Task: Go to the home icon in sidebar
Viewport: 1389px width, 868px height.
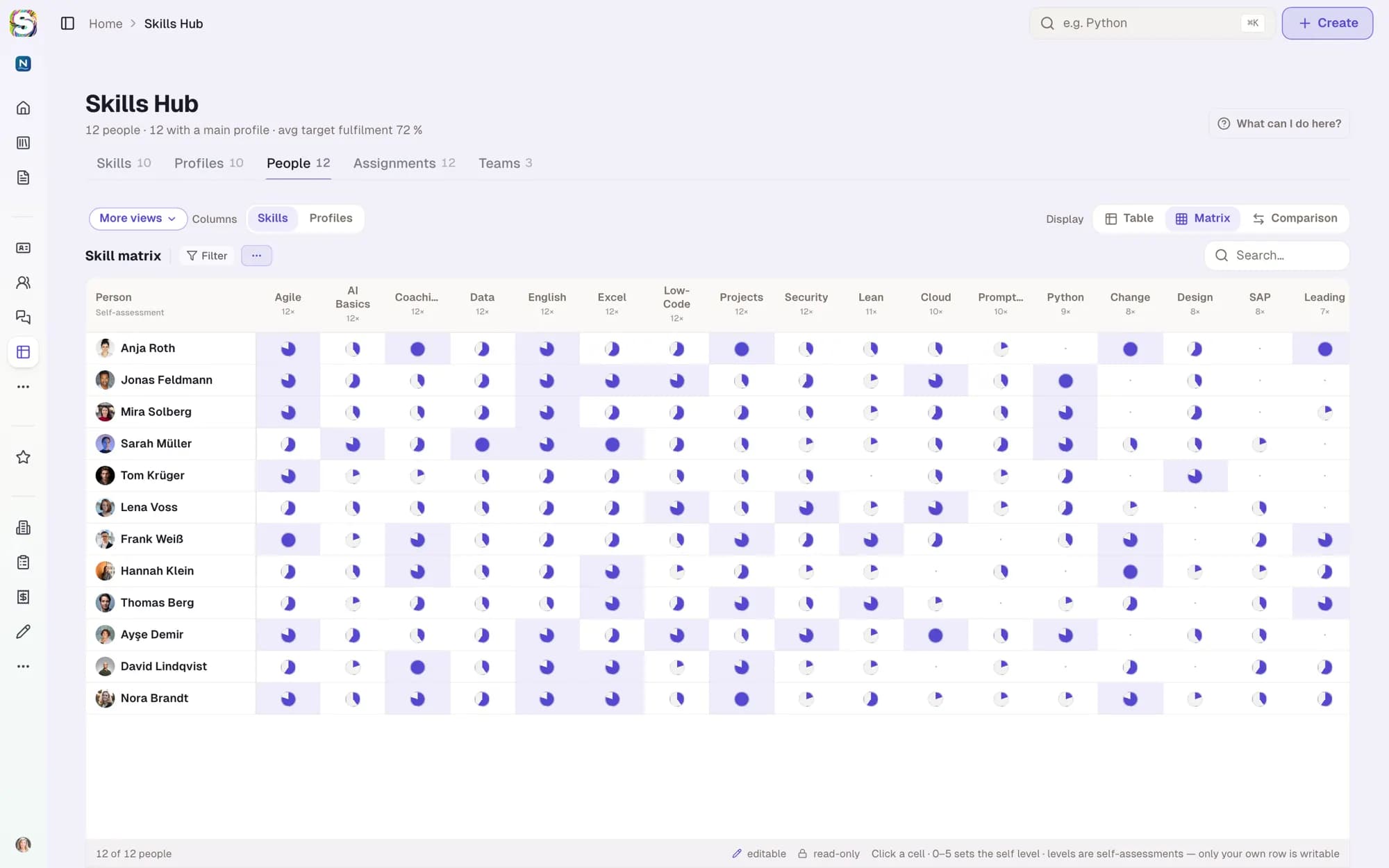Action: (x=23, y=108)
